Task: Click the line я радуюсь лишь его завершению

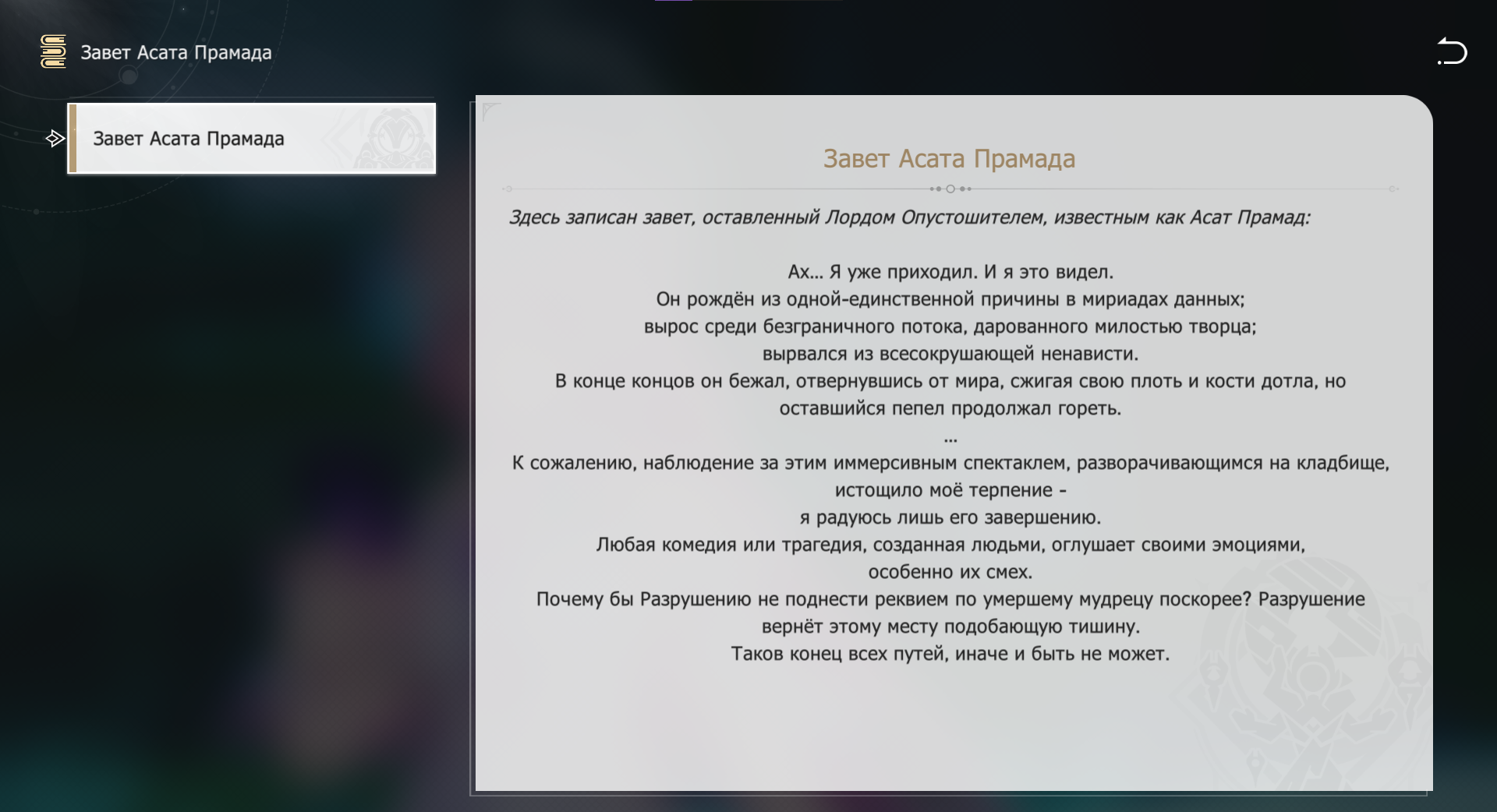Action: [x=950, y=517]
